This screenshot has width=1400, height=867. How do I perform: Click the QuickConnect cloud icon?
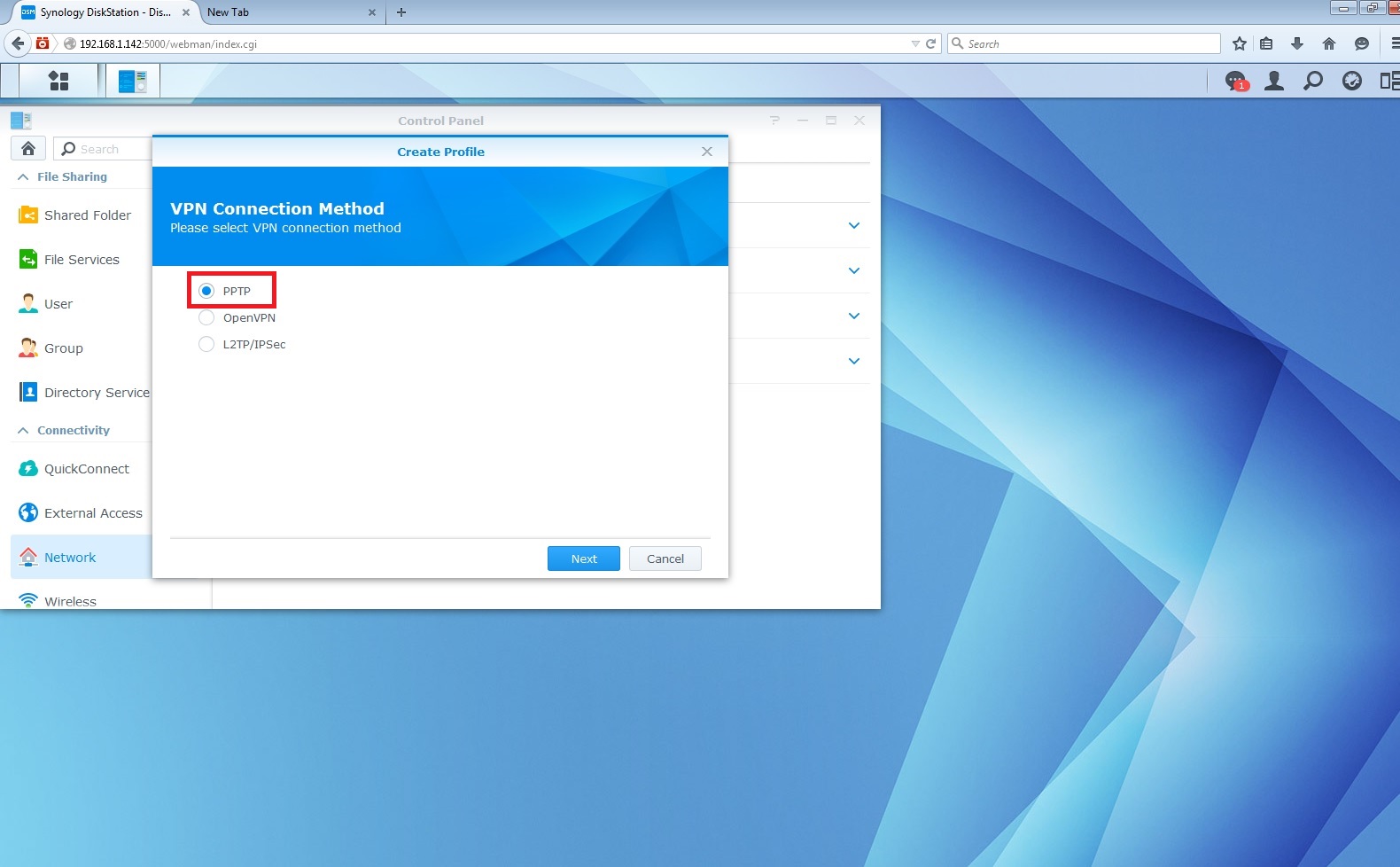click(28, 468)
